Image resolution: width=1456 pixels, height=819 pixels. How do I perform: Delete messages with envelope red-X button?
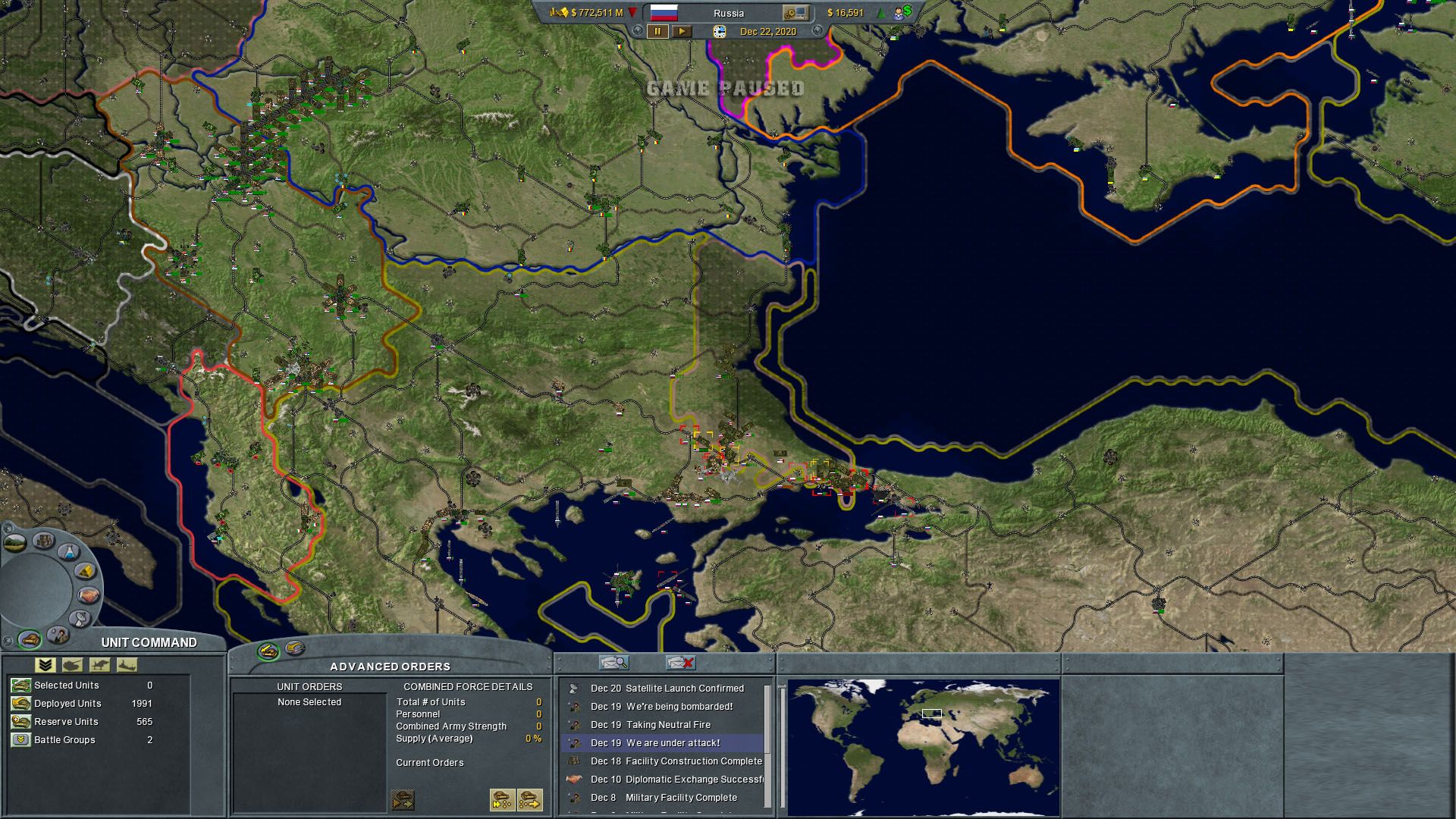click(x=680, y=663)
